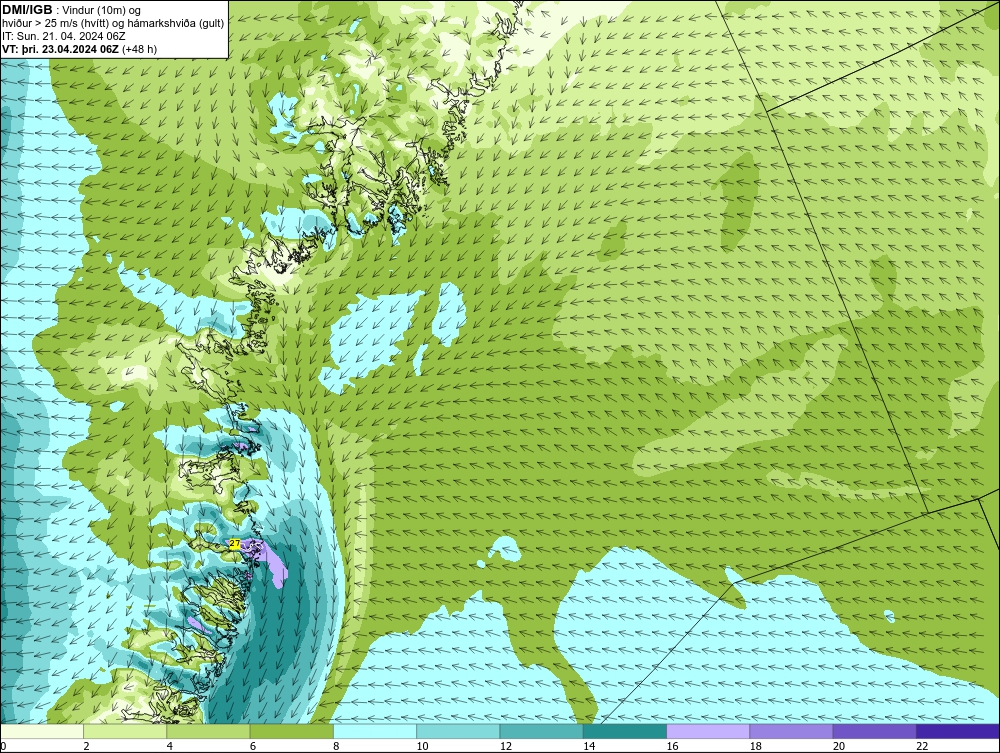
Task: Click the DMI/IGB title text
Action: [27, 10]
